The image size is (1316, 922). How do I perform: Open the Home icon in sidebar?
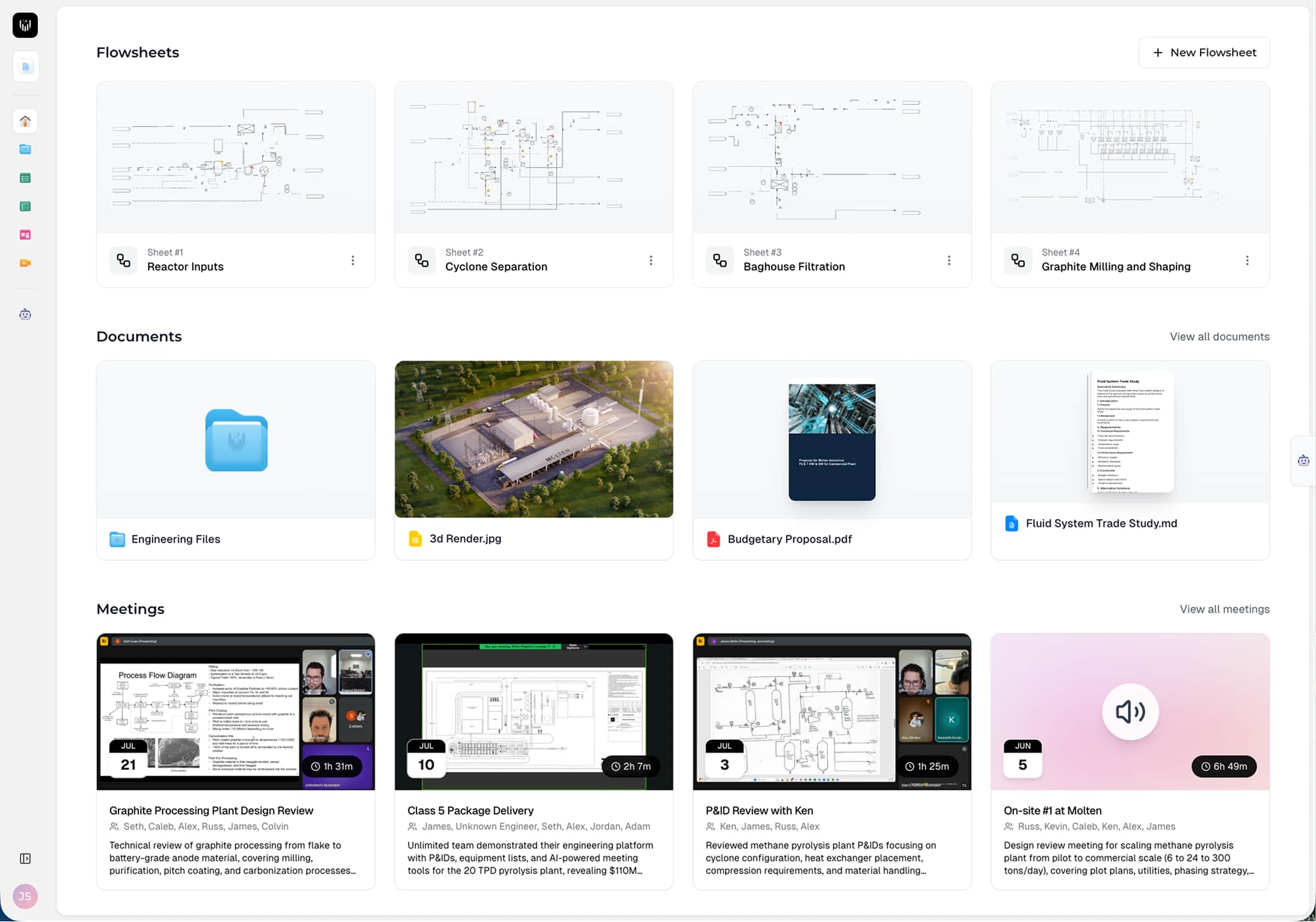click(25, 121)
